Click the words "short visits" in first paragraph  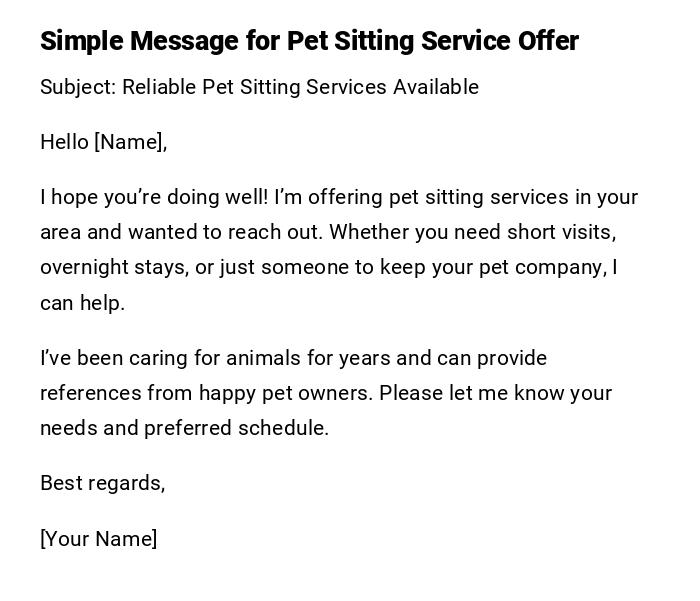(x=560, y=232)
